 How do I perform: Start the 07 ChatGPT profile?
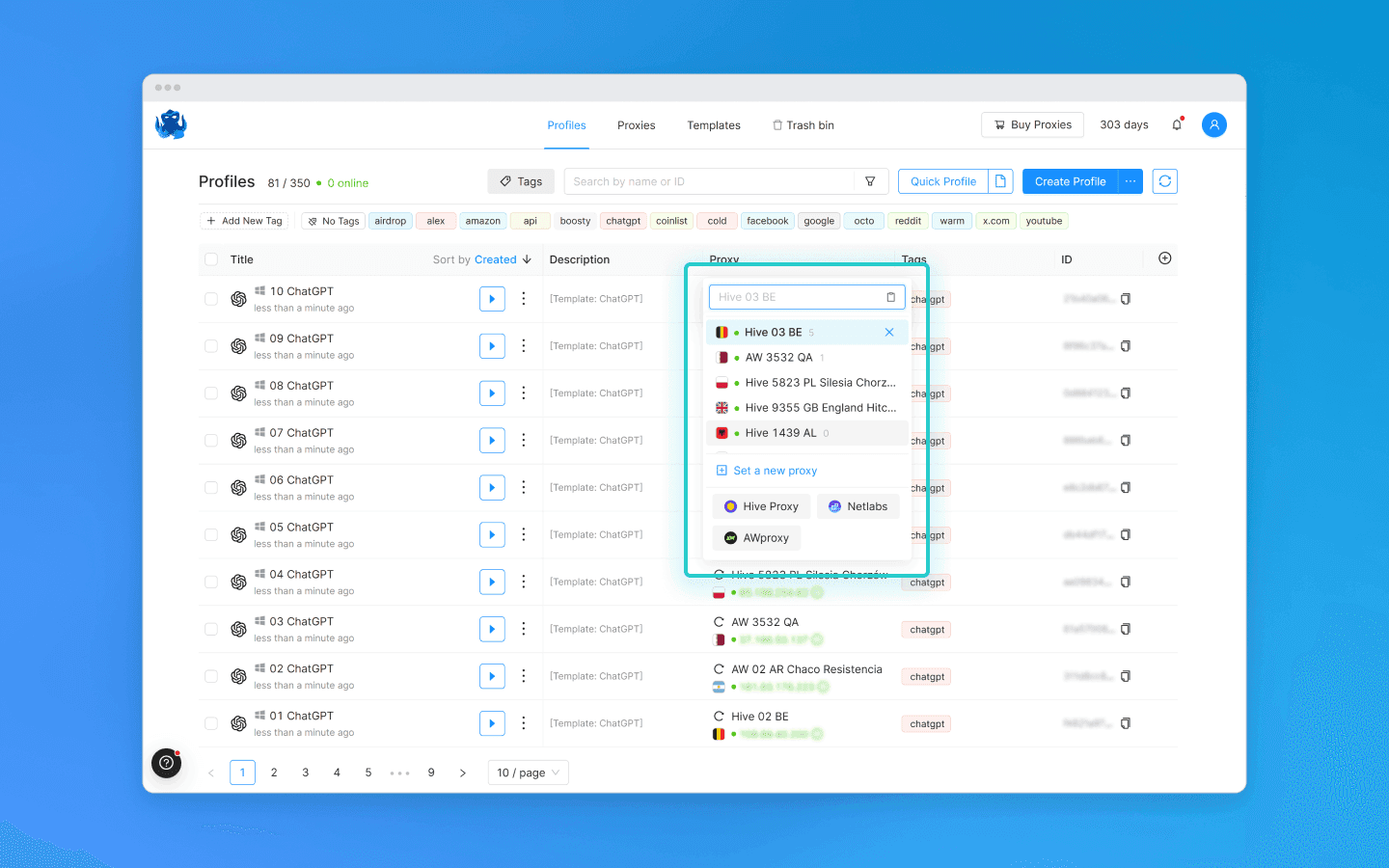pyautogui.click(x=492, y=441)
